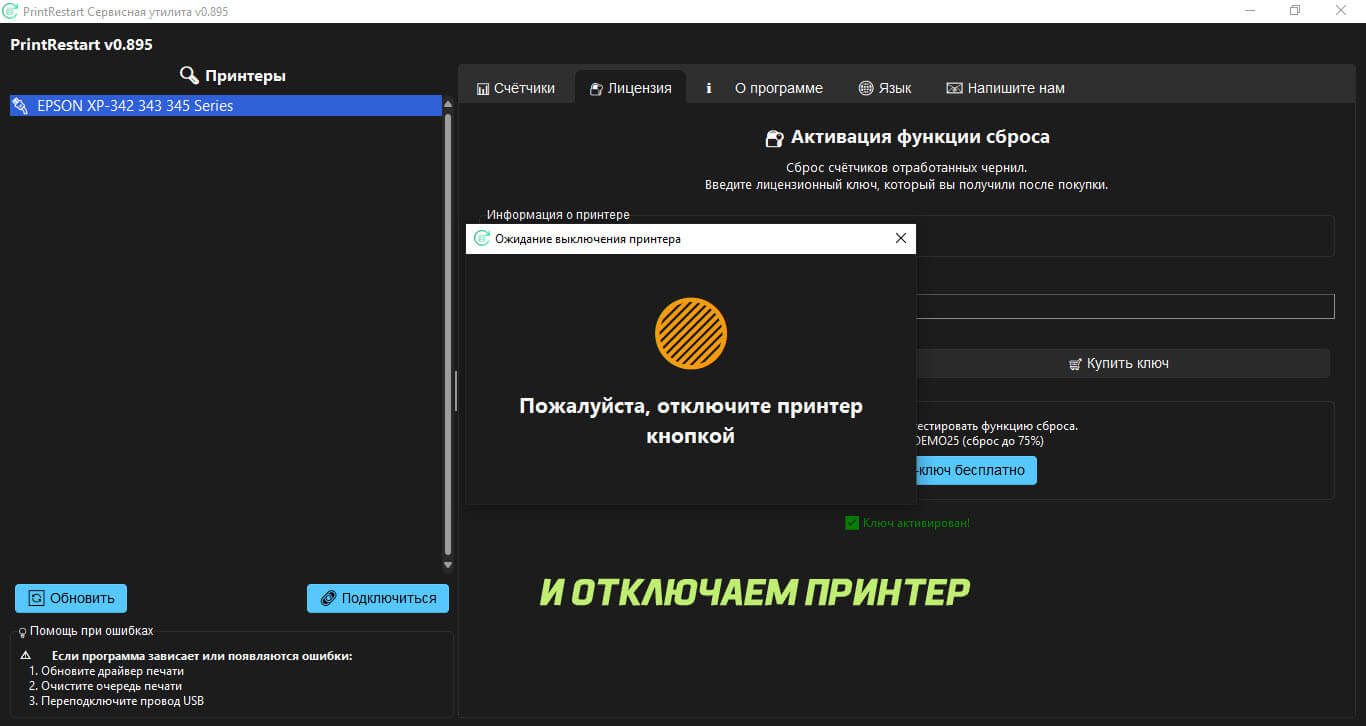This screenshot has width=1366, height=726.
Task: Click the printer list scroll-down arrow
Action: (448, 565)
